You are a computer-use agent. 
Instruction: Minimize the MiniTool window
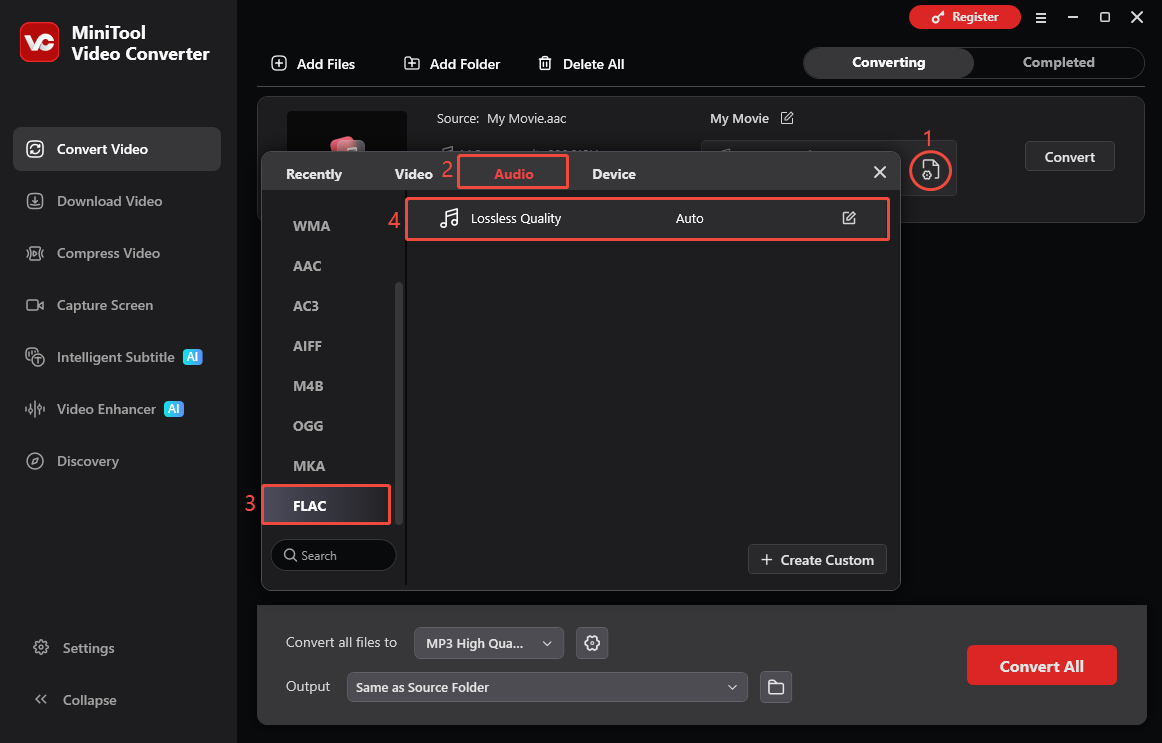click(x=1072, y=17)
